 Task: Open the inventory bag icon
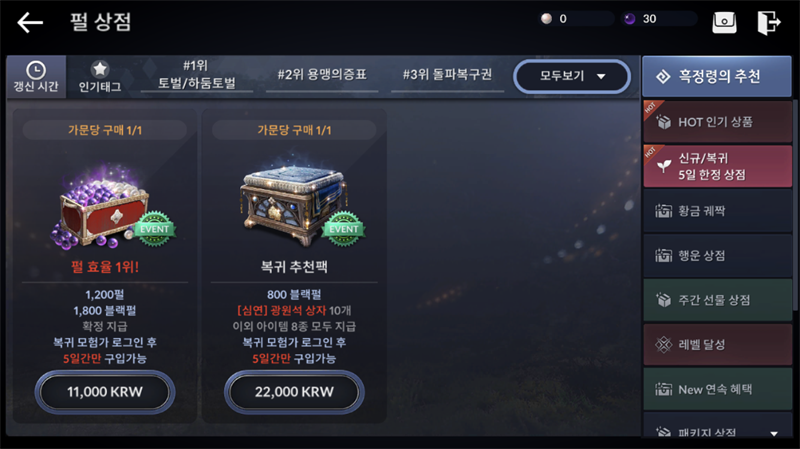pos(724,22)
